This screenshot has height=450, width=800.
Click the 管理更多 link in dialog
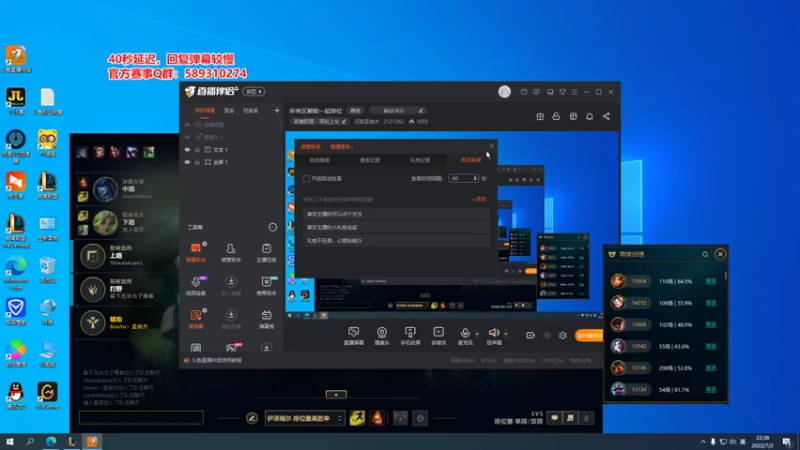(x=341, y=147)
